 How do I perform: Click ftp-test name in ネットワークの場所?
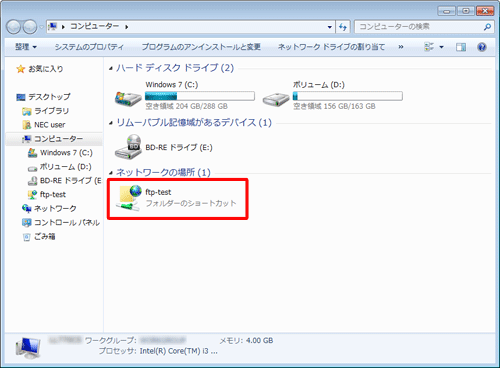pos(158,192)
